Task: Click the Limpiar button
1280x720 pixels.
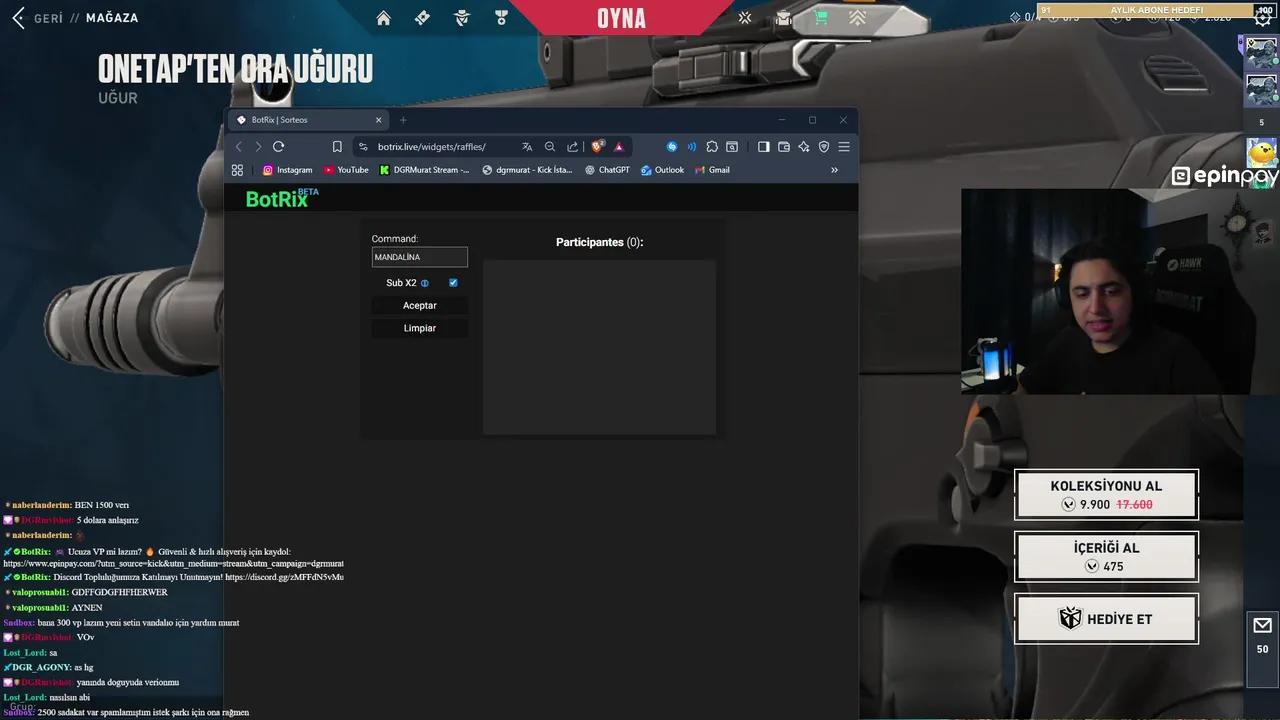Action: [420, 328]
